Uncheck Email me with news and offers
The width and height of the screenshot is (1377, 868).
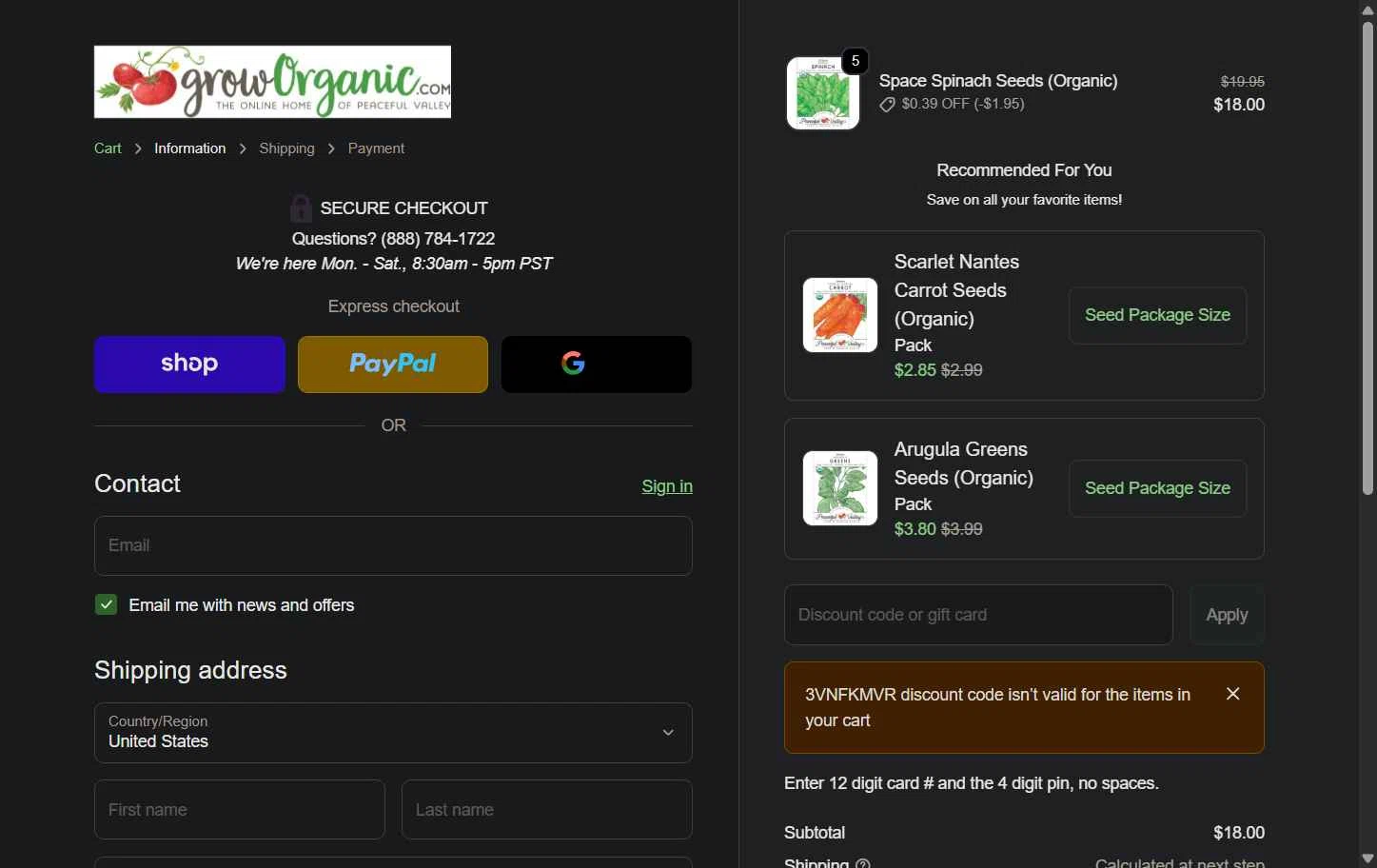point(106,604)
